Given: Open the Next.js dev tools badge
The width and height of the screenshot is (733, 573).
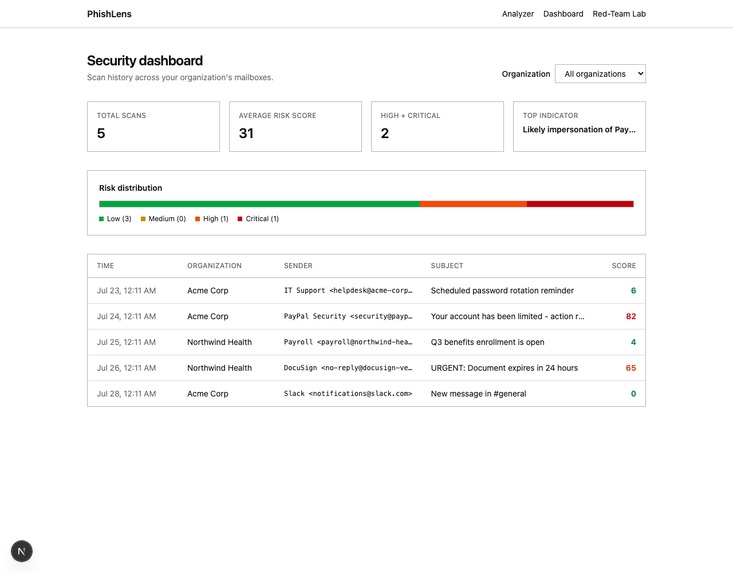Looking at the screenshot, I should [22, 551].
